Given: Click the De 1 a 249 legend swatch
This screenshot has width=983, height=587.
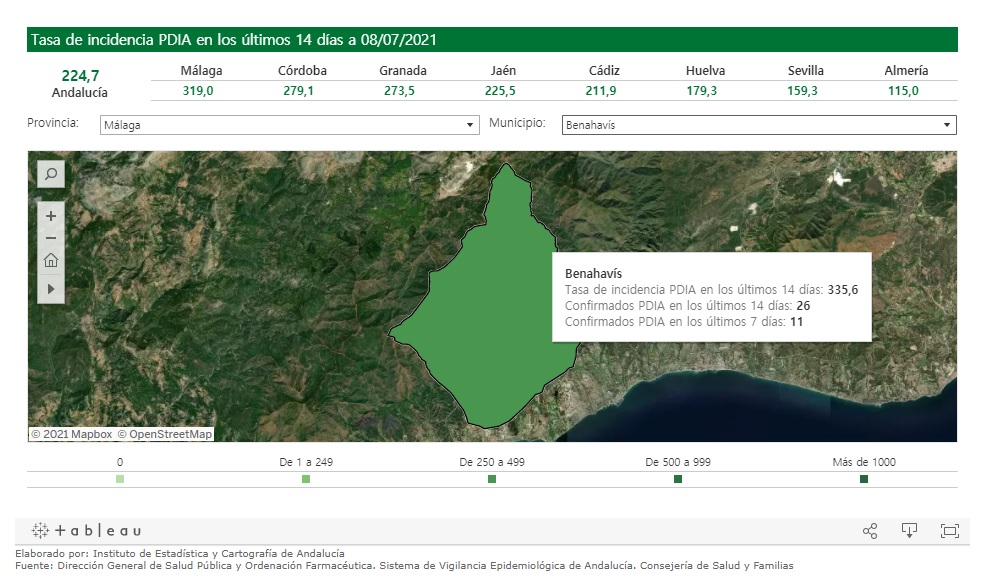Looking at the screenshot, I should pos(306,479).
